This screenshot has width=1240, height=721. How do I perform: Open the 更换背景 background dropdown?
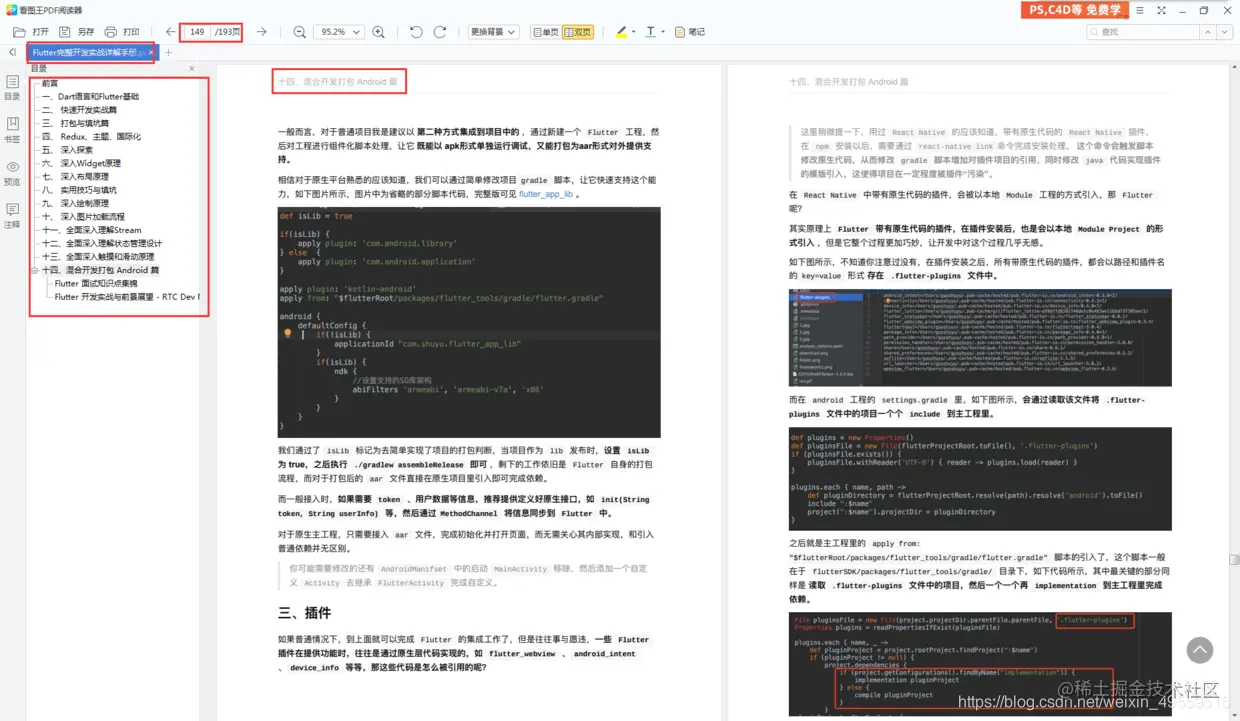pos(493,32)
